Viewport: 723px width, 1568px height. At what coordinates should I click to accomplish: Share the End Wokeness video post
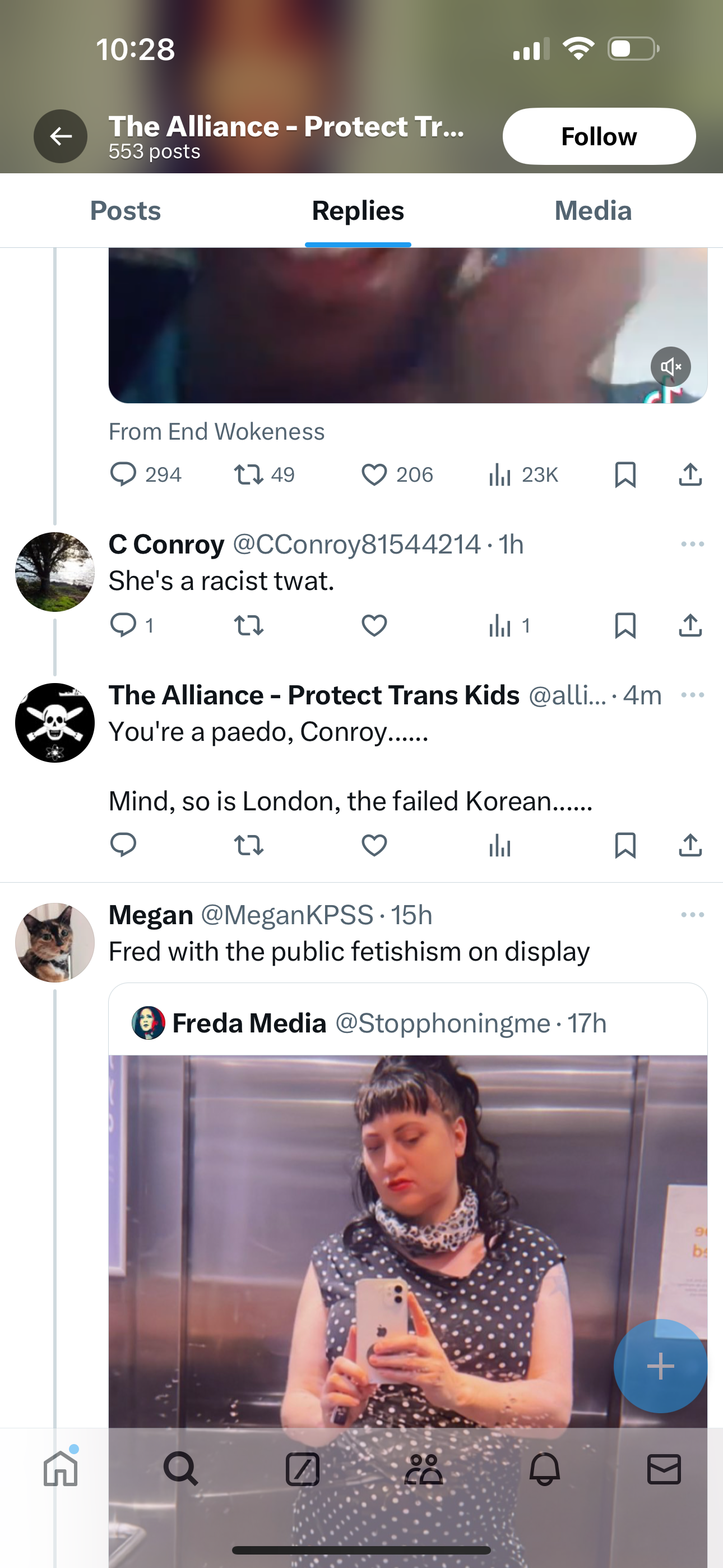(690, 475)
